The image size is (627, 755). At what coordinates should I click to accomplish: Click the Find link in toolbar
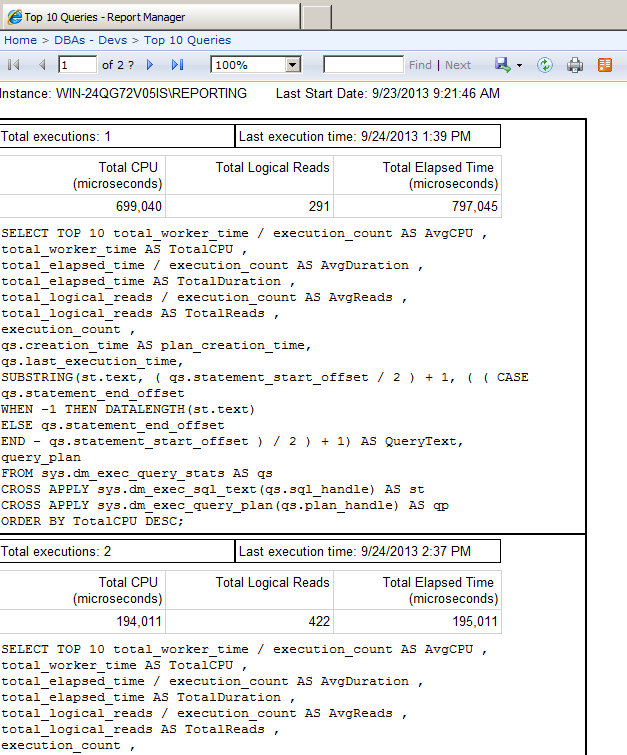(x=420, y=65)
